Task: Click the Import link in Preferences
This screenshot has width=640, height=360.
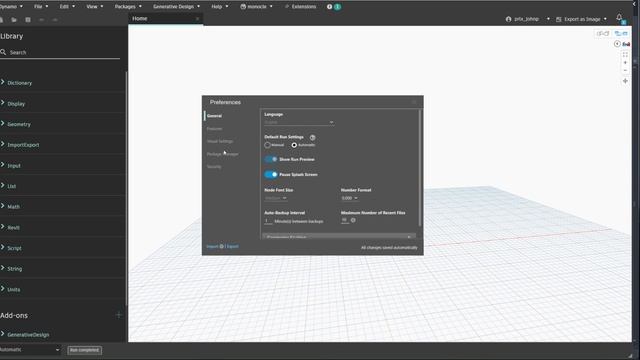Action: pos(212,247)
